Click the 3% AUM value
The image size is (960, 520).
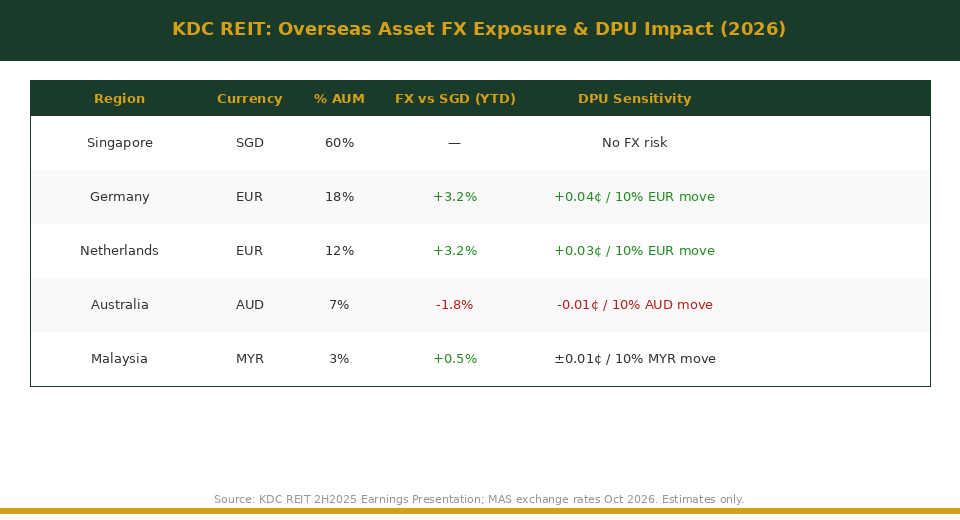(x=339, y=358)
